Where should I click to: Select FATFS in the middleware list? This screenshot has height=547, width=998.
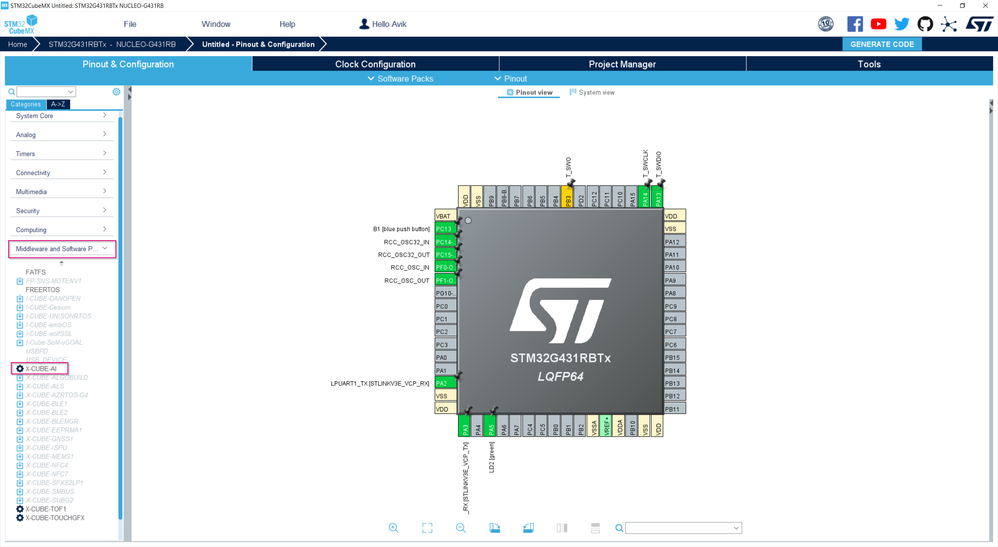coord(36,272)
